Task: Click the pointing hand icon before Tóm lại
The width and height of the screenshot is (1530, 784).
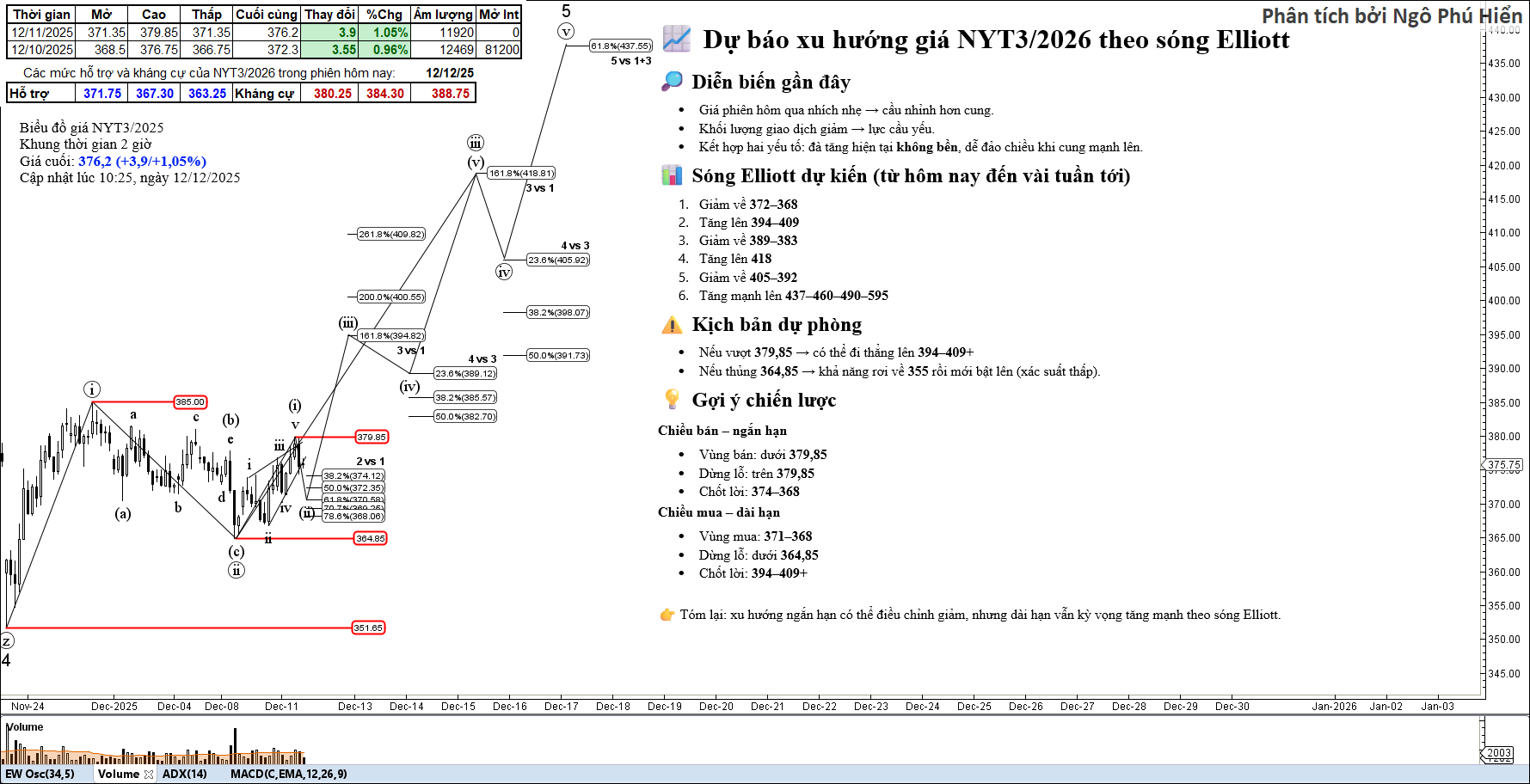Action: pos(667,615)
